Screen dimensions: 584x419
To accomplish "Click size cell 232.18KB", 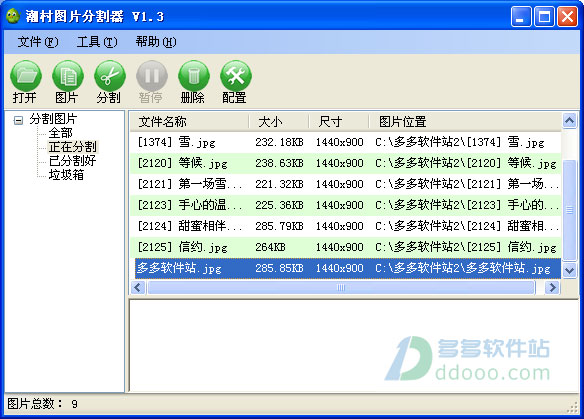I will click(x=279, y=142).
